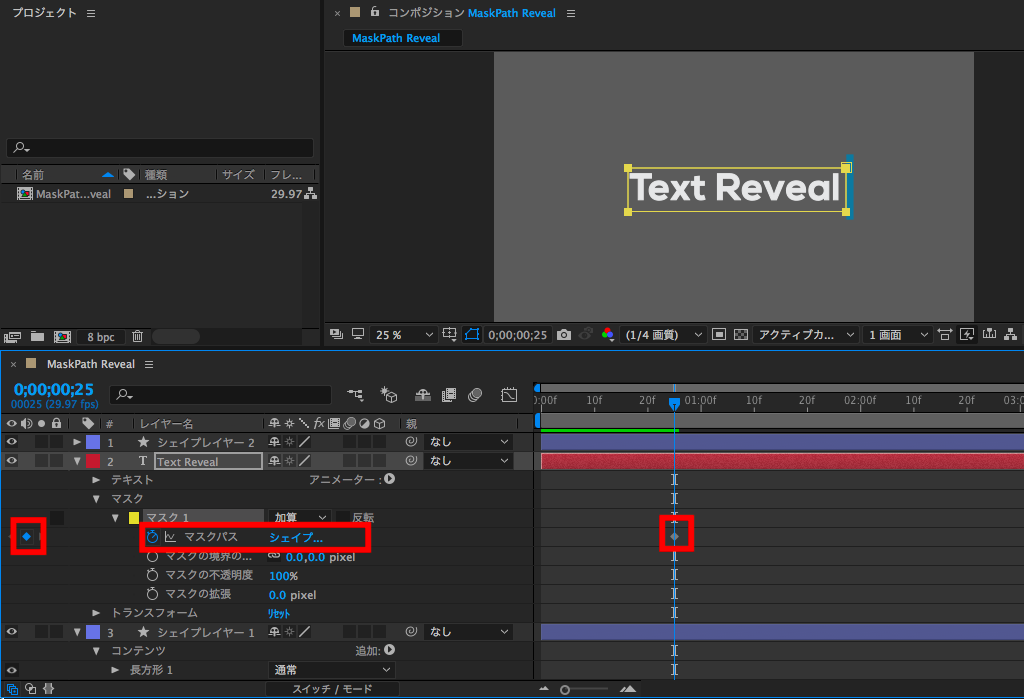
Task: Click the snapshot camera icon in viewer
Action: (x=564, y=335)
